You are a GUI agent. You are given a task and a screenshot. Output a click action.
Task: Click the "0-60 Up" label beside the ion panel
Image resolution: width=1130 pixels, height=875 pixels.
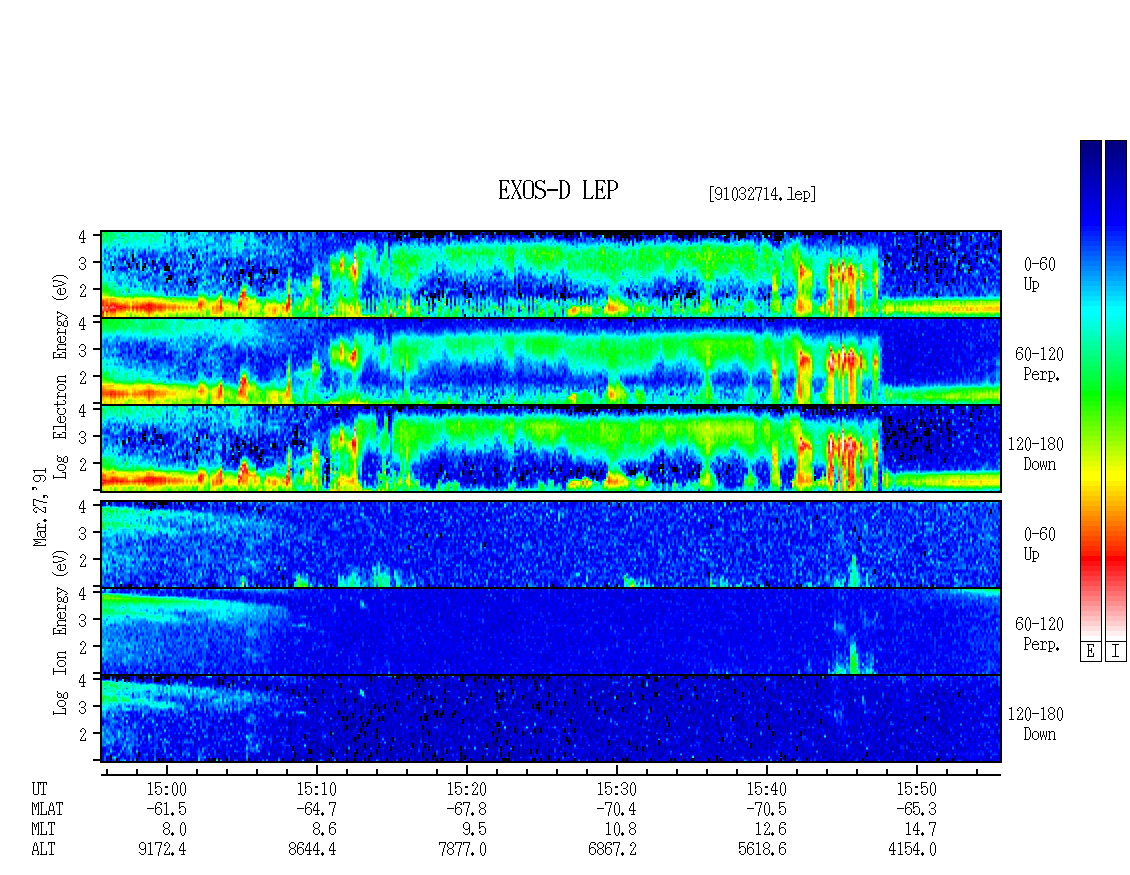point(1039,544)
